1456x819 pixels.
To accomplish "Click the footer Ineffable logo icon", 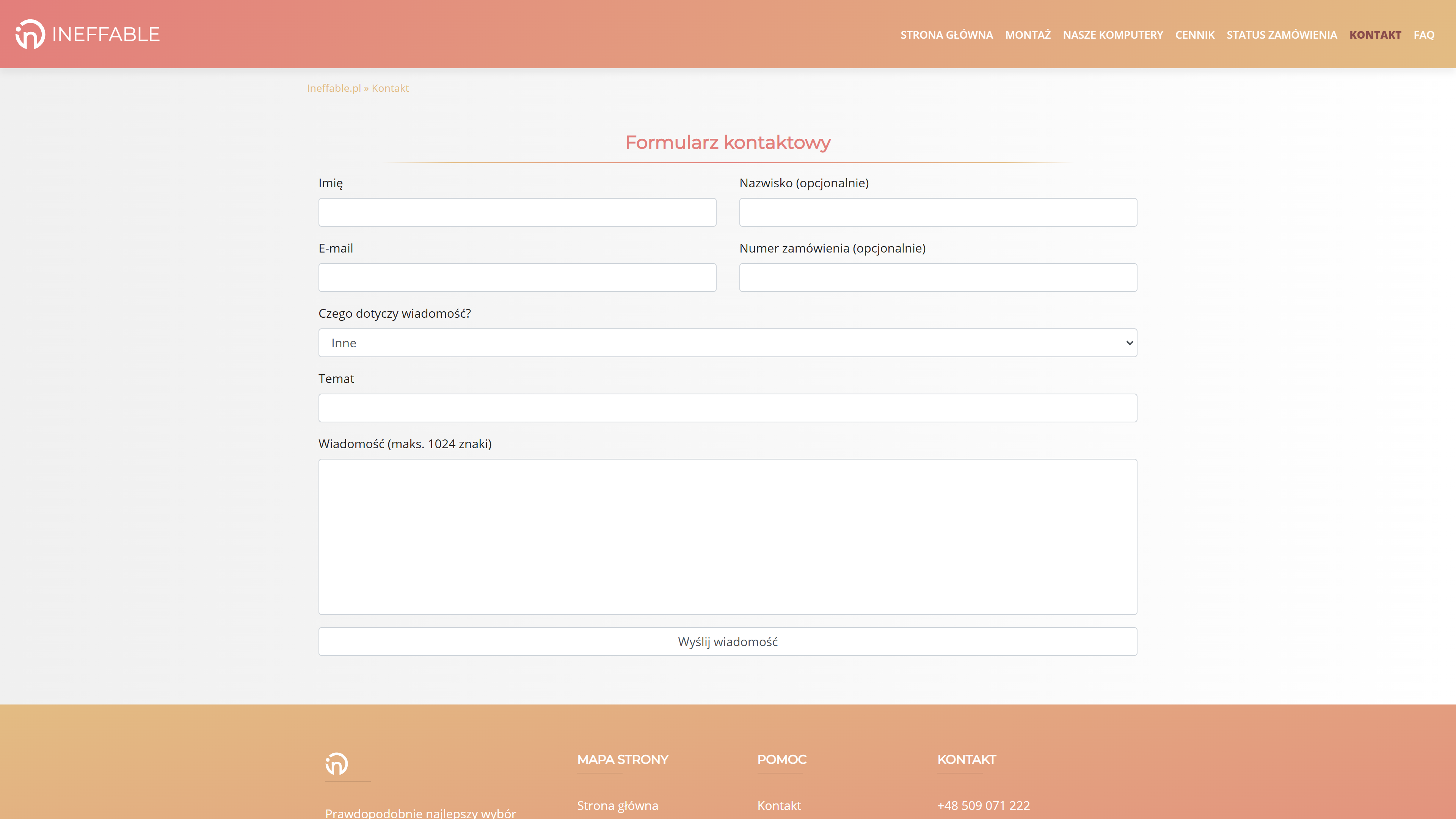I will point(336,763).
